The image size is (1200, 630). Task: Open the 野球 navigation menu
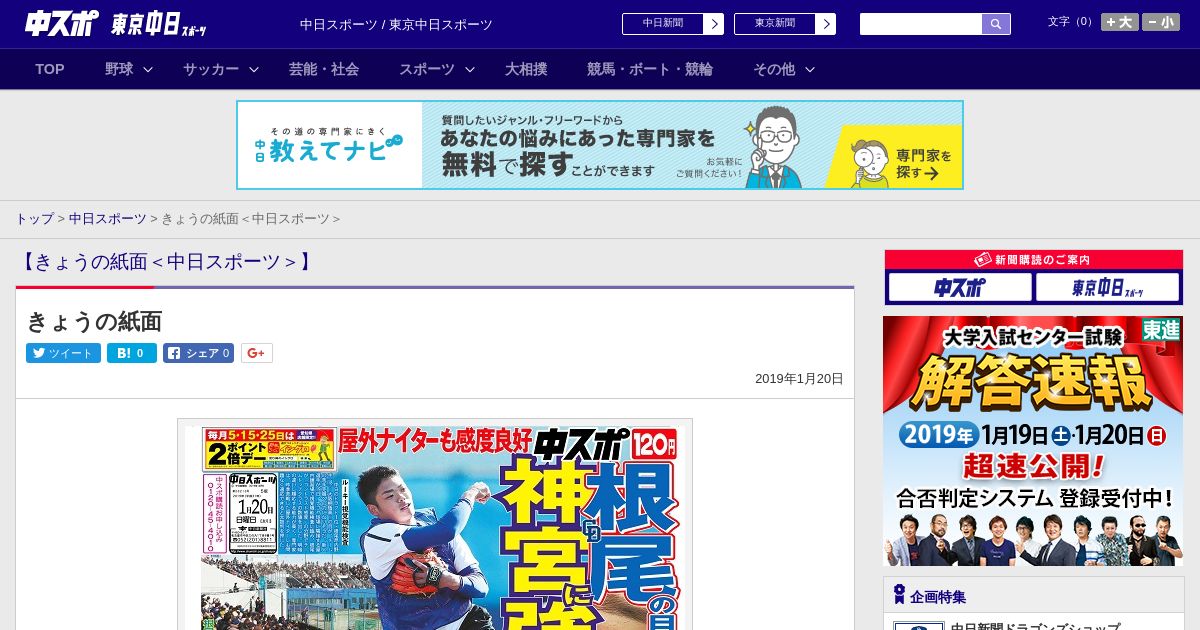pyautogui.click(x=119, y=69)
